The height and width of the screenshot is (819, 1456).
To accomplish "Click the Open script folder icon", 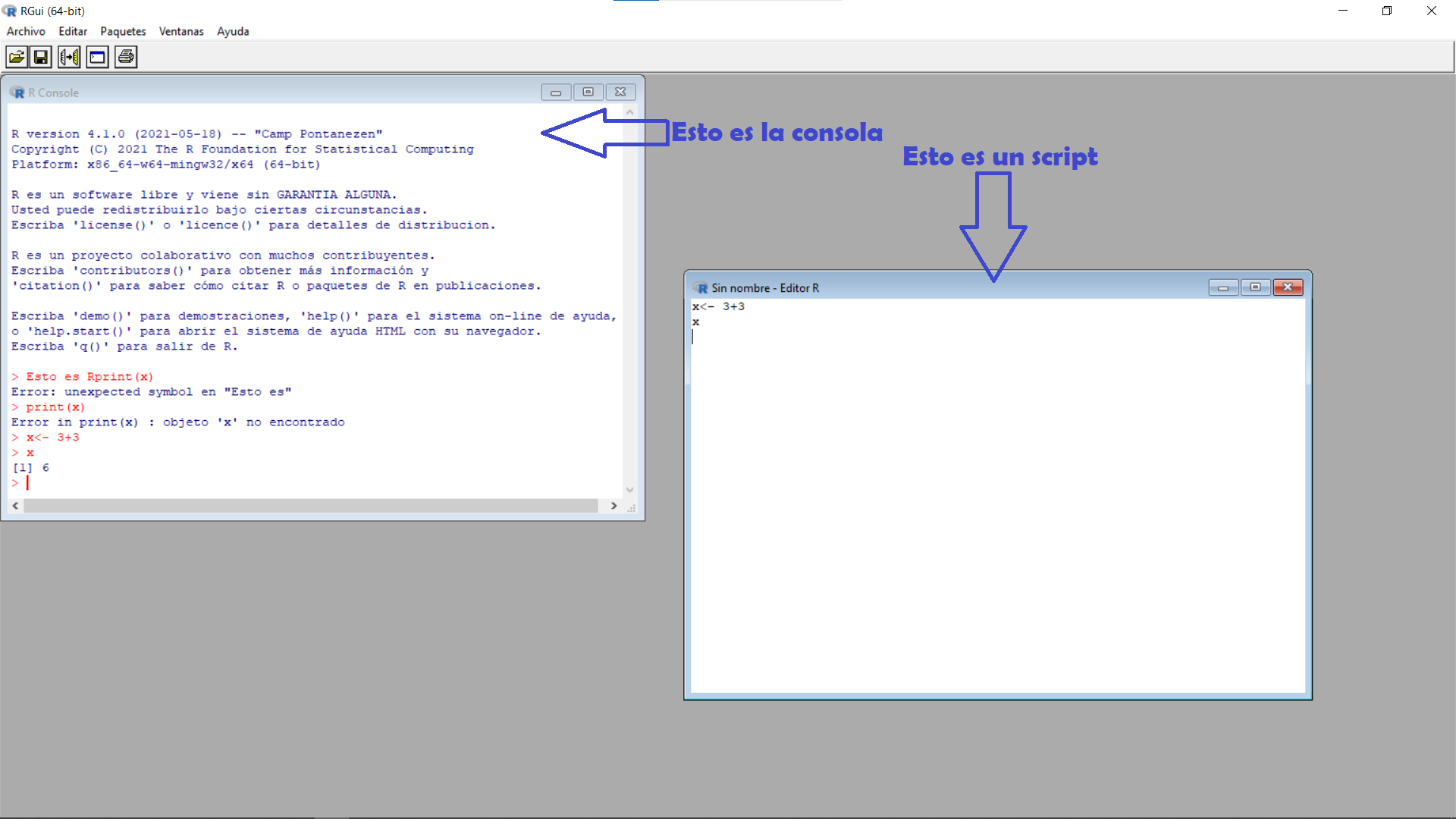I will 17,57.
